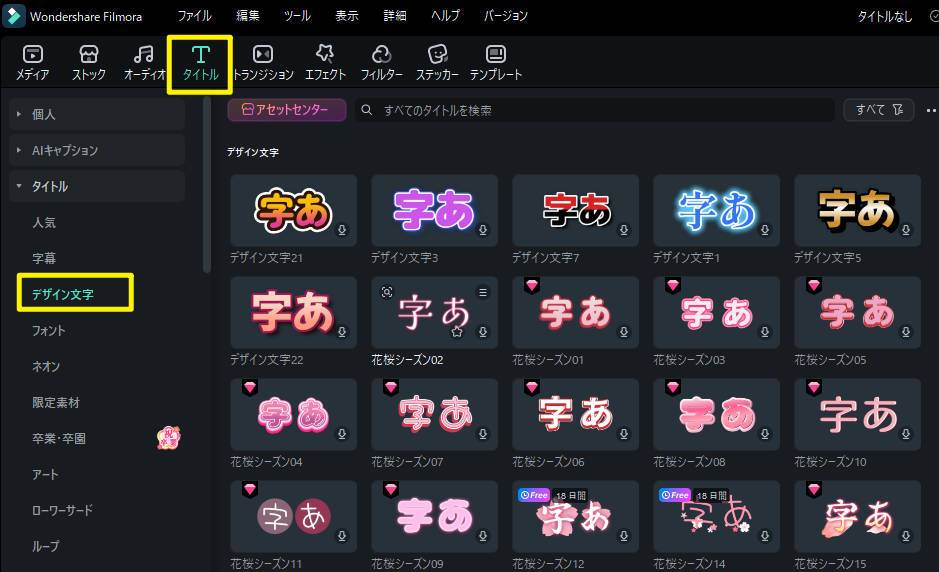The image size is (939, 572).
Task: Open the トランジション (Transitions) tab
Action: pyautogui.click(x=263, y=63)
